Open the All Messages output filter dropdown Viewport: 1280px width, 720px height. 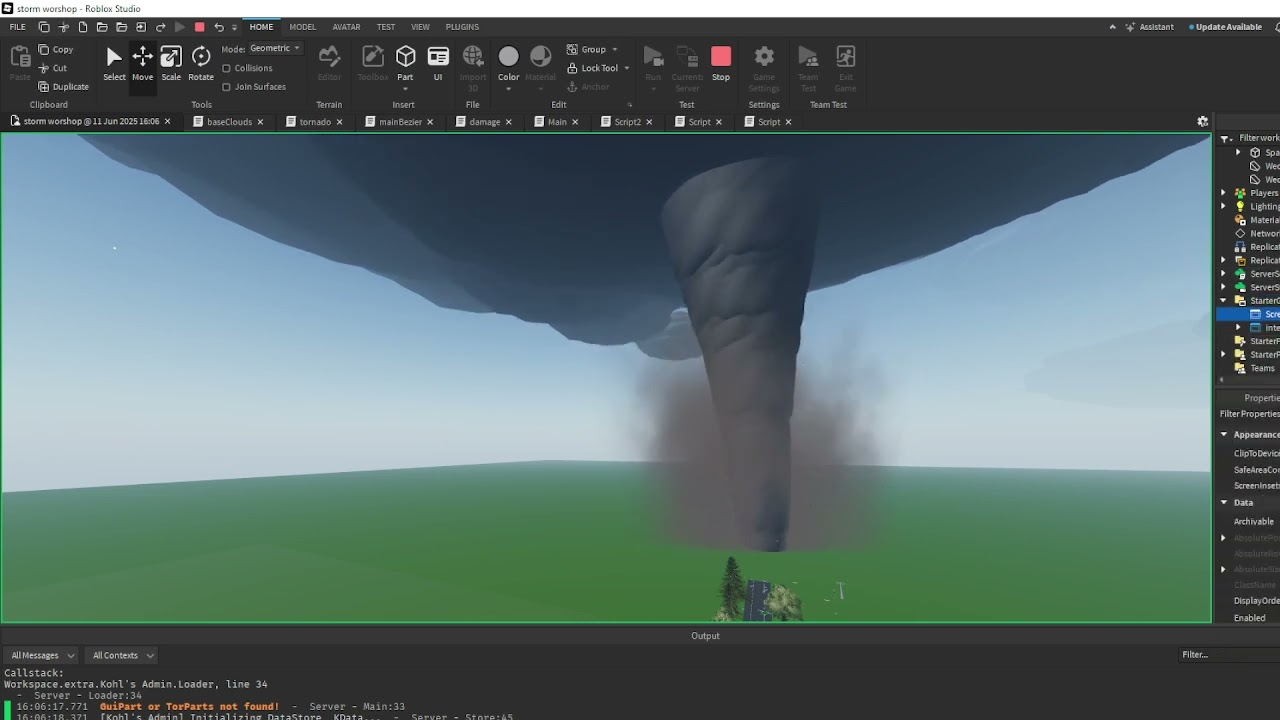tap(41, 655)
